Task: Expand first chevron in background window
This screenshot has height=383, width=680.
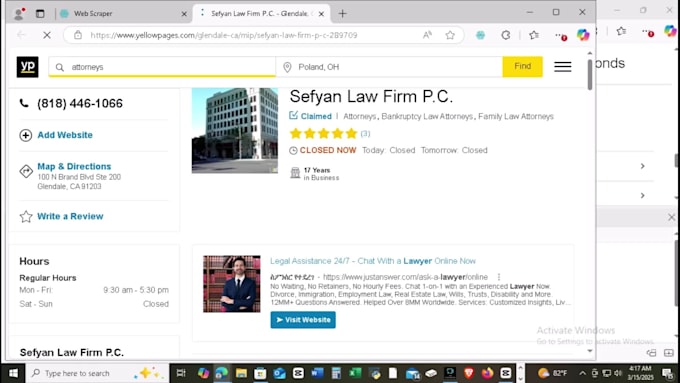Action: (643, 166)
